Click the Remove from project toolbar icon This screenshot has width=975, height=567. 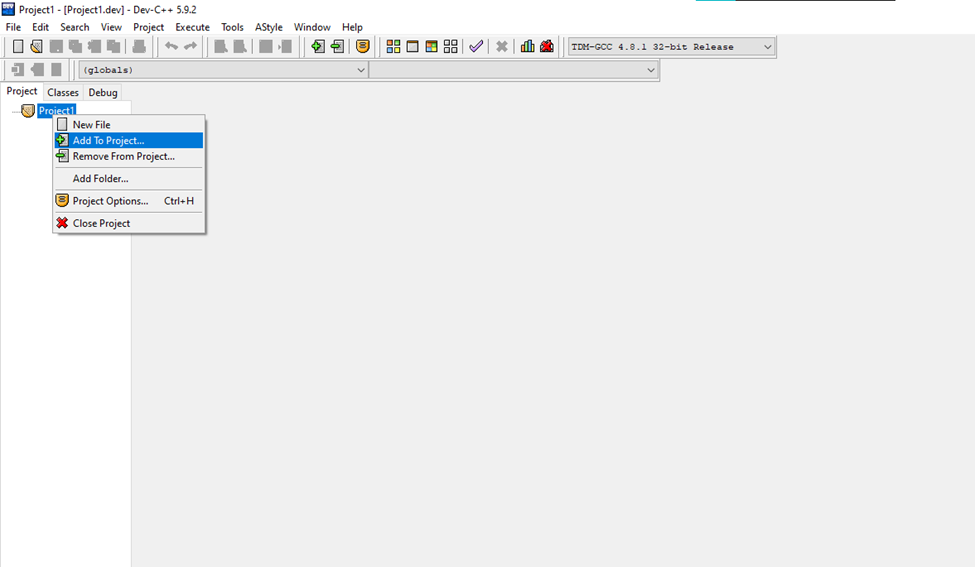(x=337, y=47)
